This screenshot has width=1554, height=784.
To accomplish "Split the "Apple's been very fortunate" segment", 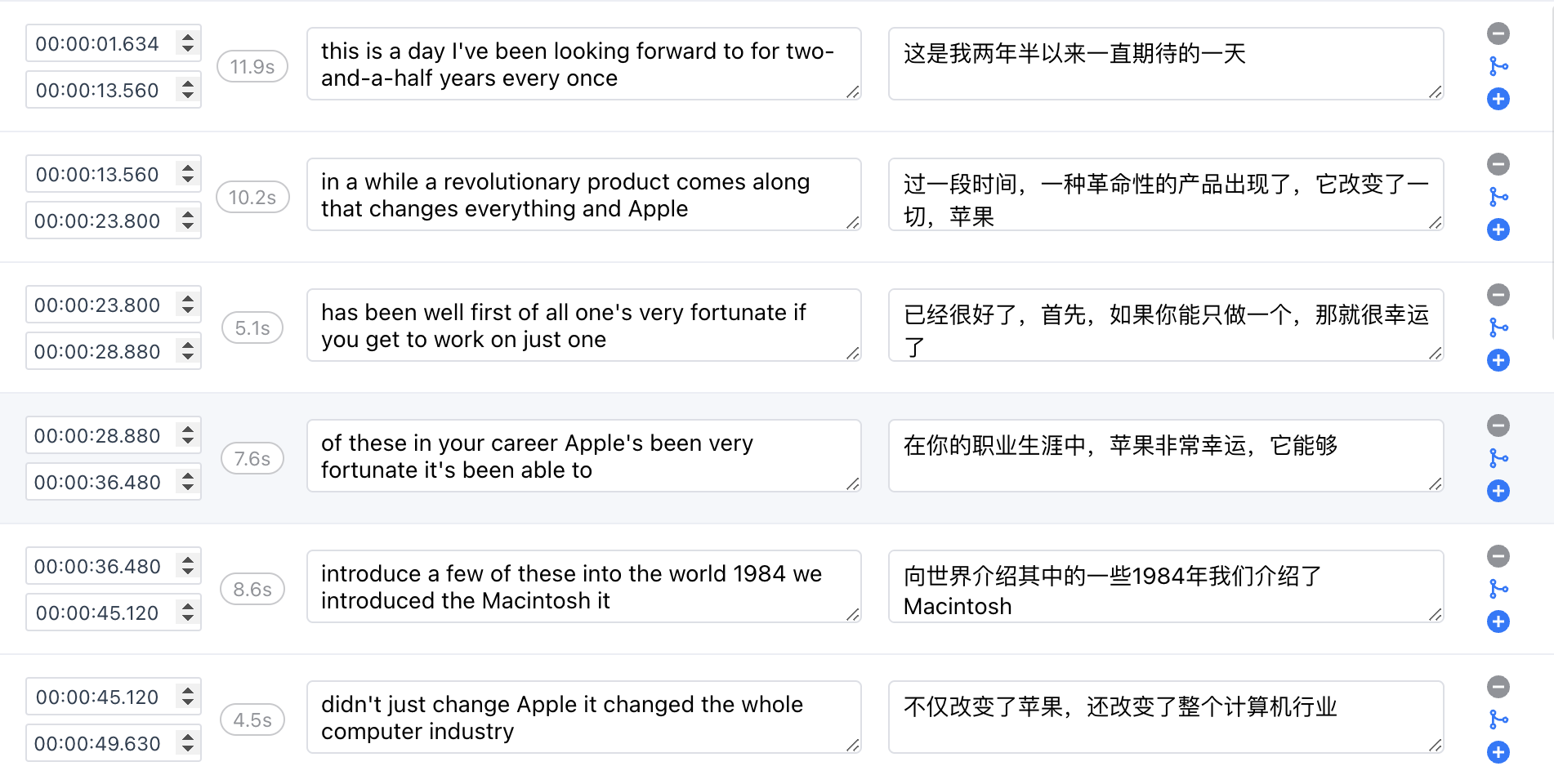I will [x=1498, y=457].
